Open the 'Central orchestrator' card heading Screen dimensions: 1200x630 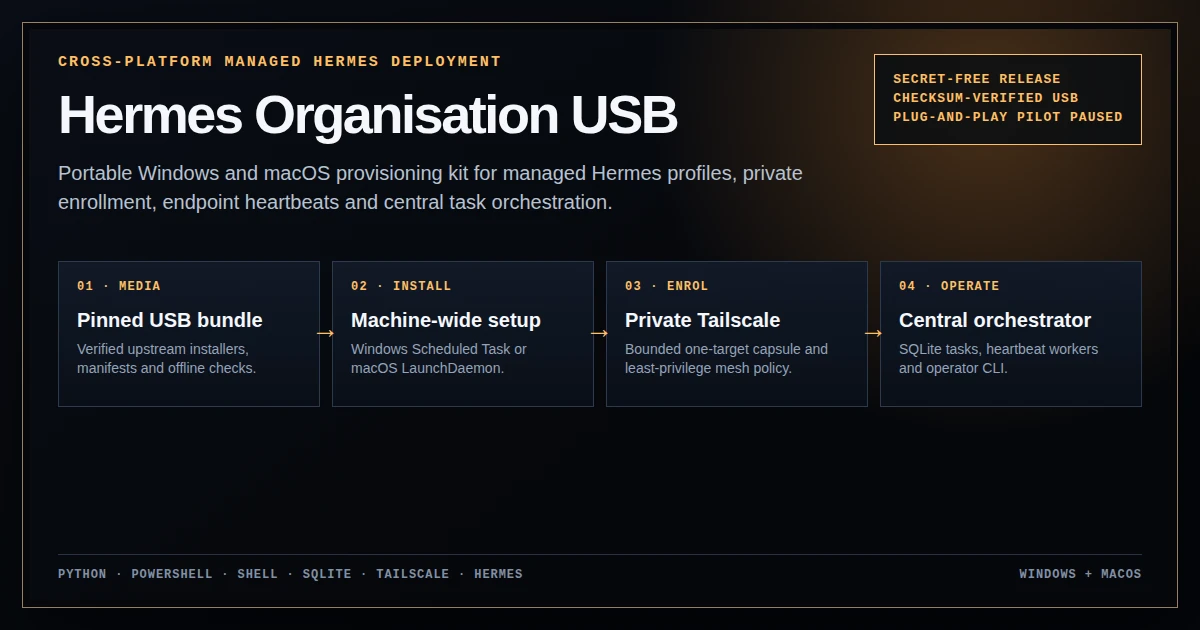tap(995, 320)
